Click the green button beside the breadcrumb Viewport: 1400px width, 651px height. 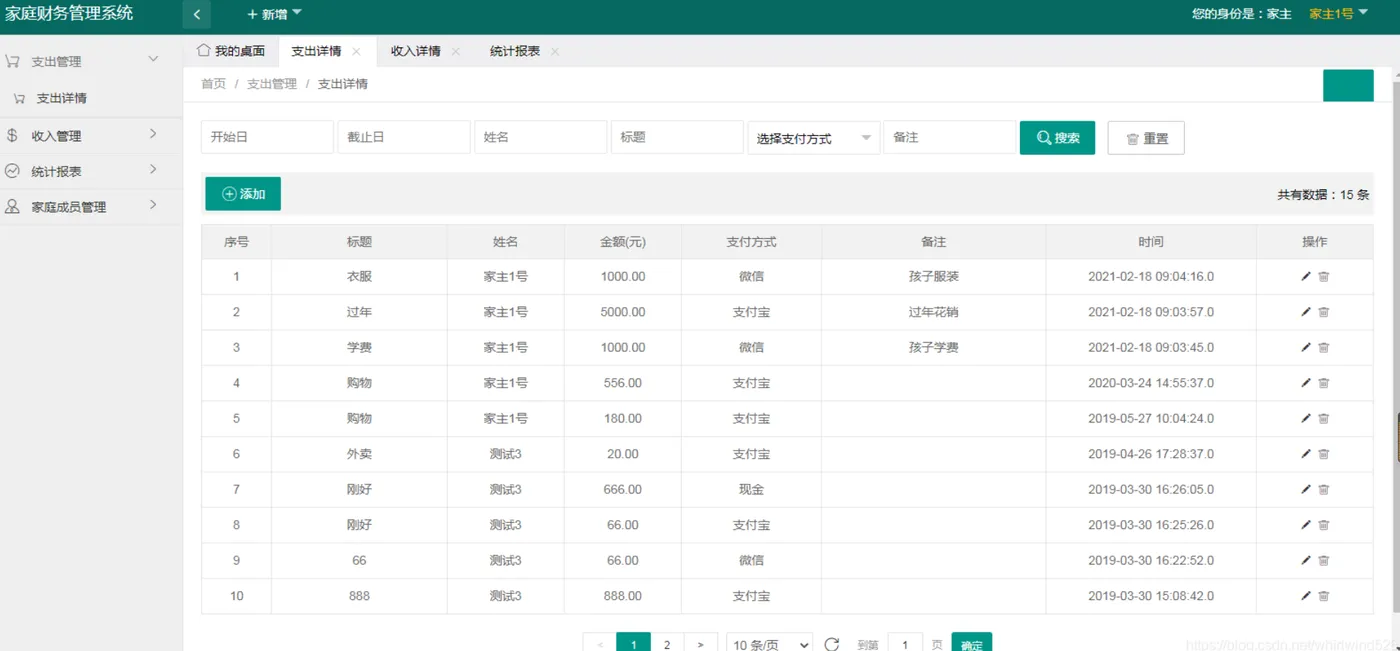tap(1348, 86)
